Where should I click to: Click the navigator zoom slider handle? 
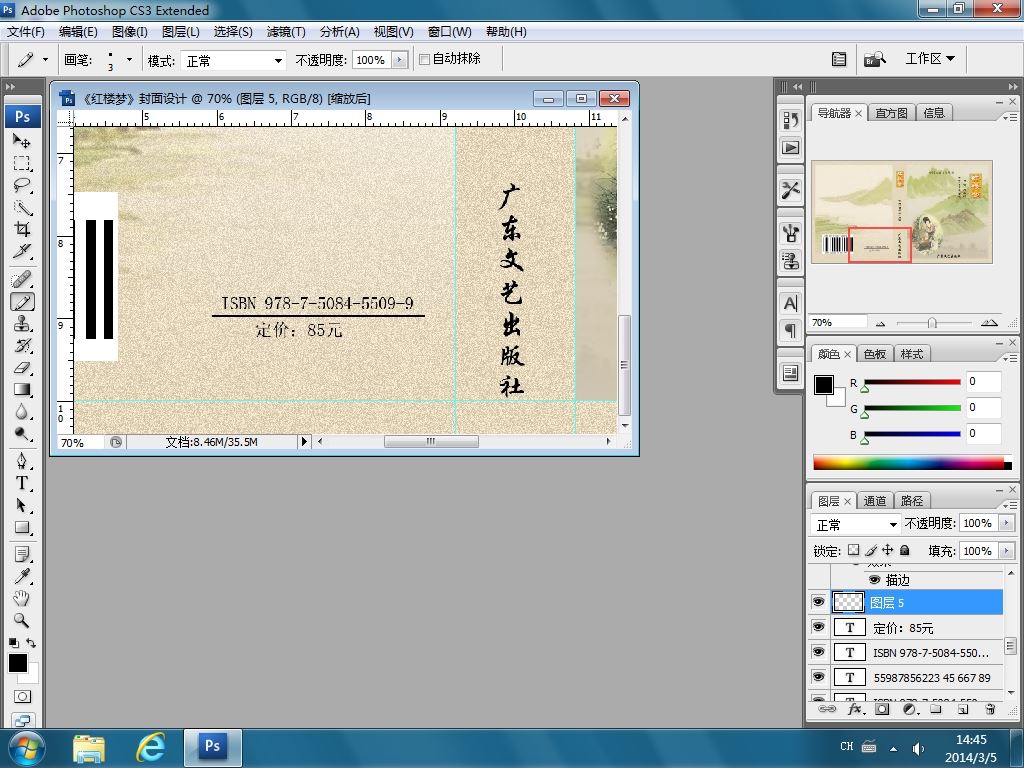pos(932,323)
